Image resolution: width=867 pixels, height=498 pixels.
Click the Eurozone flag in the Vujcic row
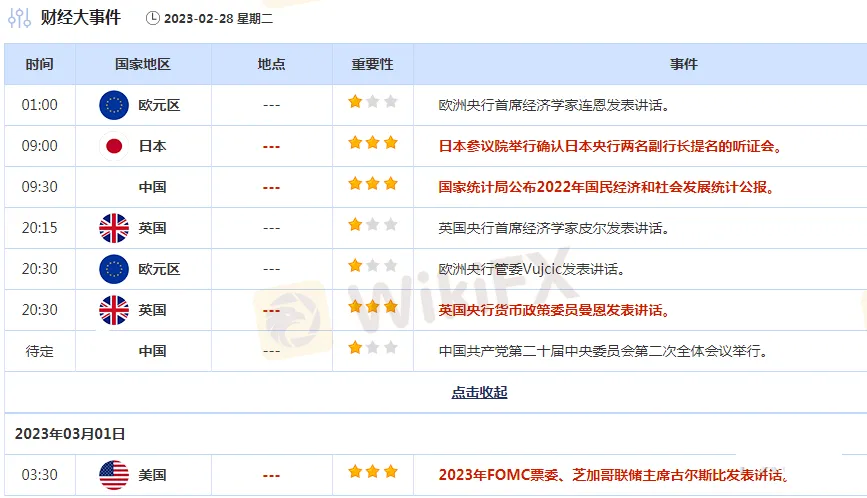tap(114, 269)
